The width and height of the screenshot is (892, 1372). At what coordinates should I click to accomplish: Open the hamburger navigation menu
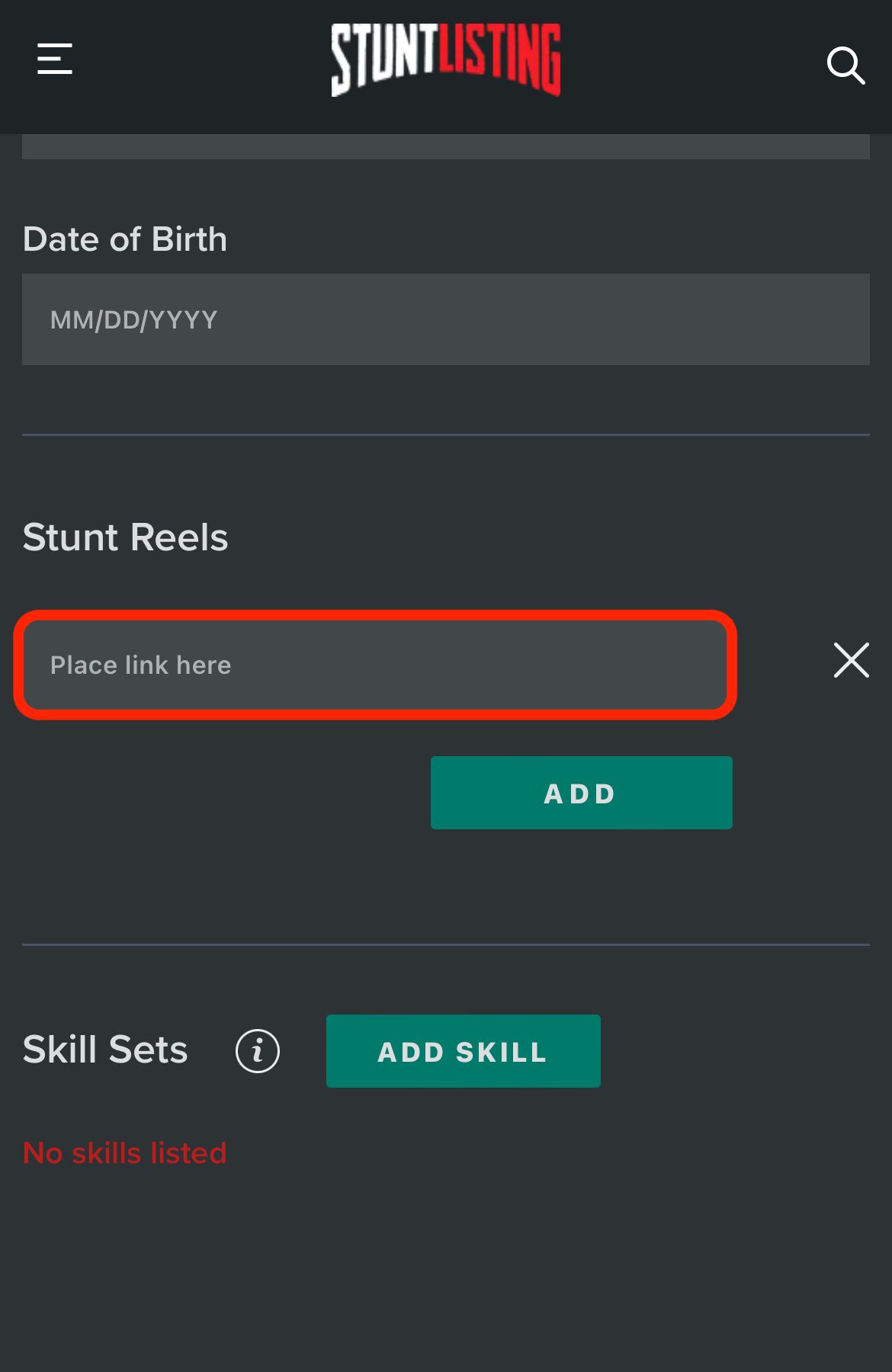[55, 59]
